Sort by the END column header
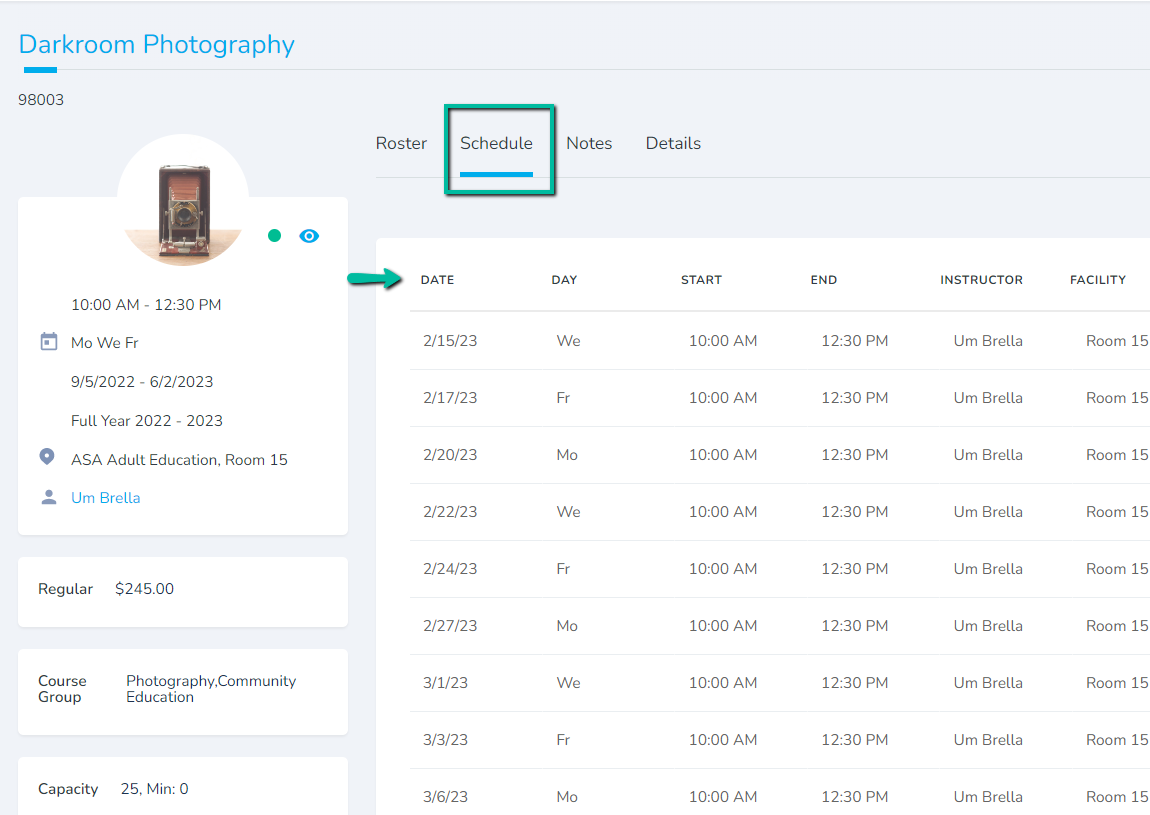Image resolution: width=1150 pixels, height=815 pixels. click(x=824, y=279)
